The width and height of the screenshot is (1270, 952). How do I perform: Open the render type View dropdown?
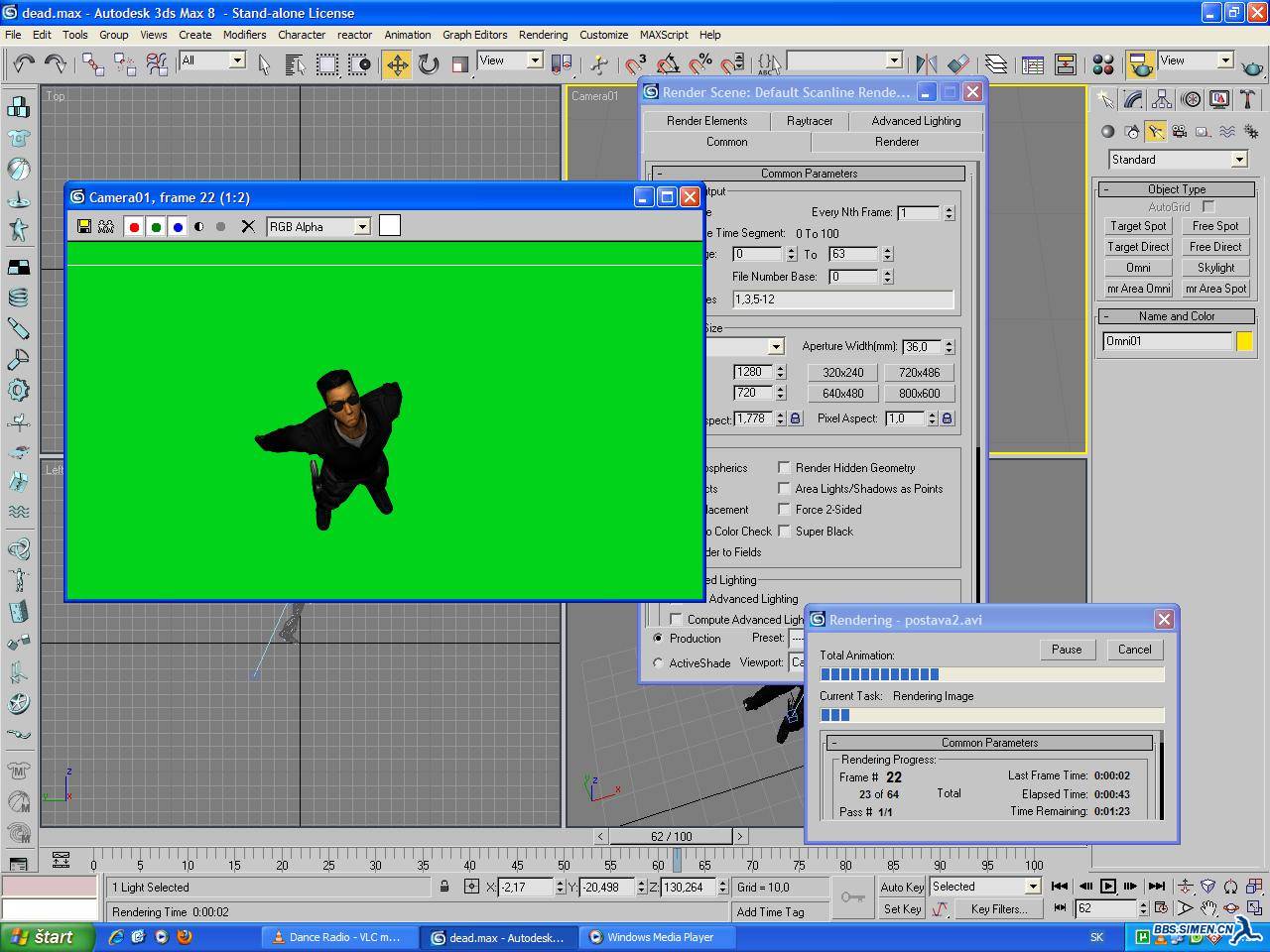tap(1196, 60)
